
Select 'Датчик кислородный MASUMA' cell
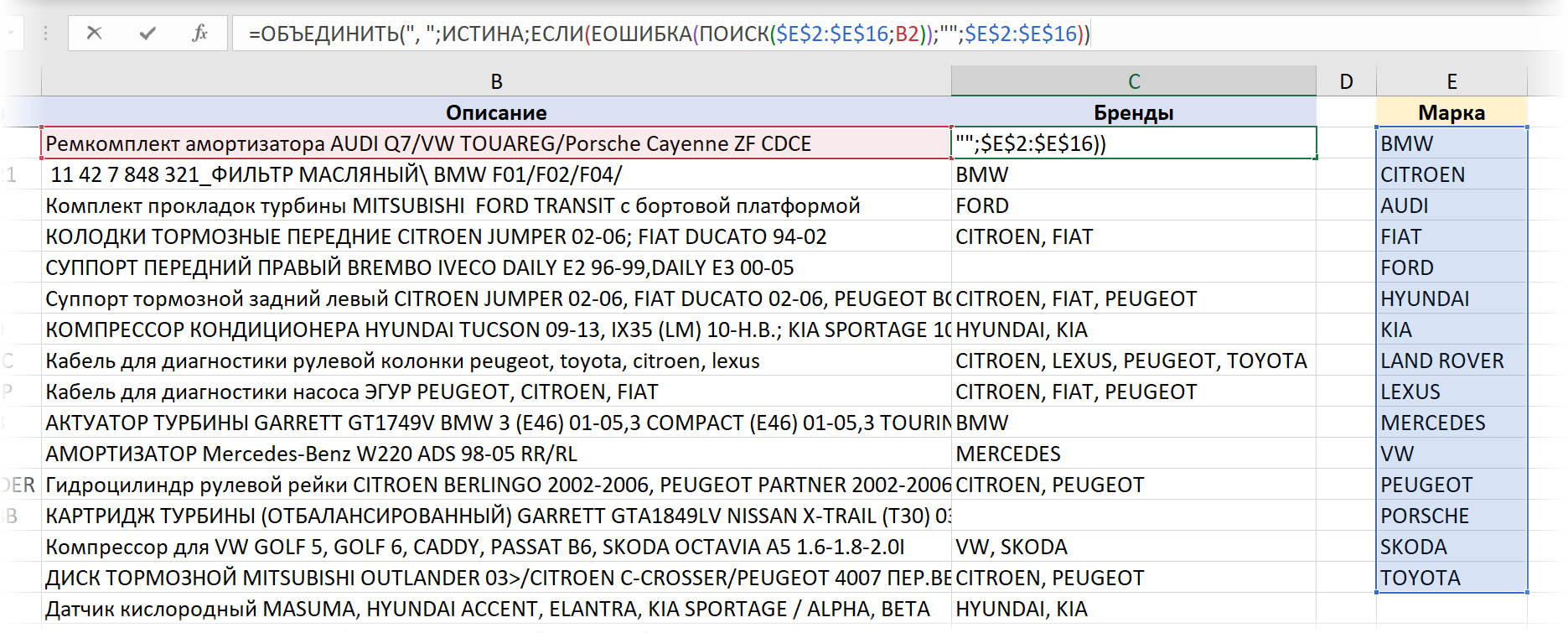tap(496, 609)
